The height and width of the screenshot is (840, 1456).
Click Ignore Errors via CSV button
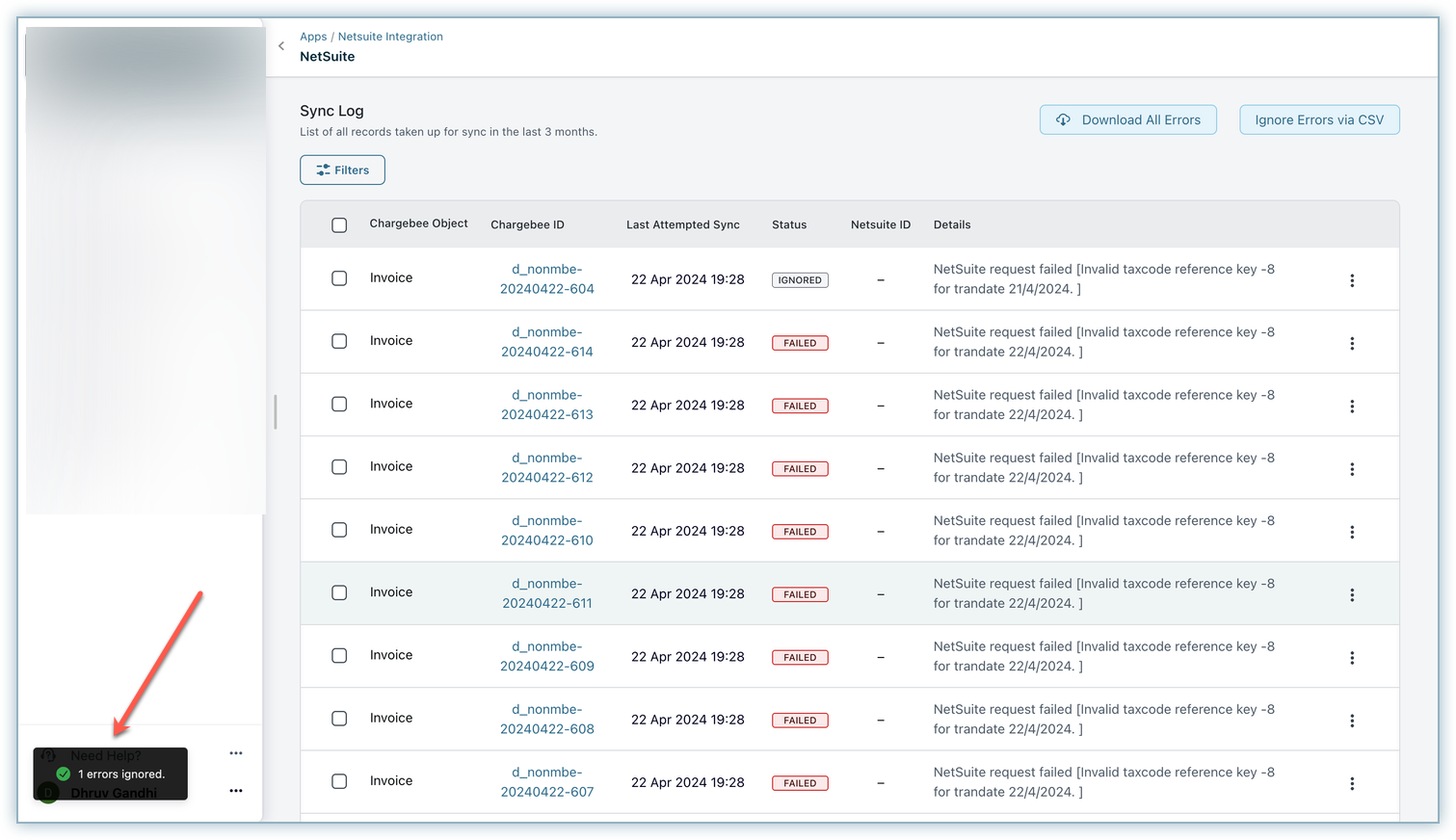pyautogui.click(x=1318, y=119)
